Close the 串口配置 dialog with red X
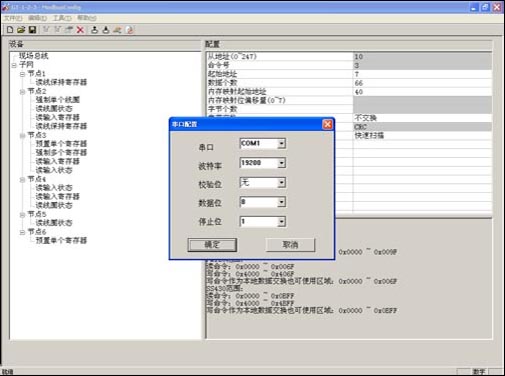505x376 pixels. 327,124
